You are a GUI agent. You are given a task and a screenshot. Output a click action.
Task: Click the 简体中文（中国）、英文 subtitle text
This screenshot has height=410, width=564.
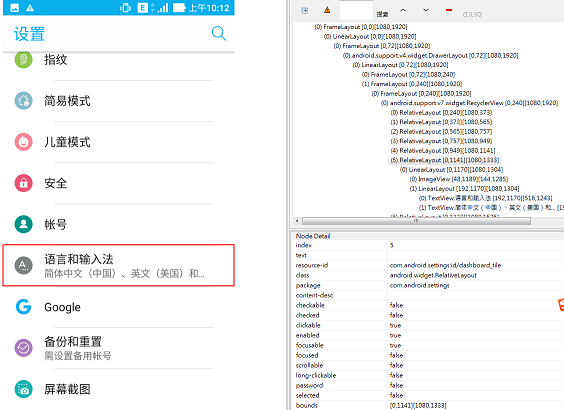click(x=124, y=274)
